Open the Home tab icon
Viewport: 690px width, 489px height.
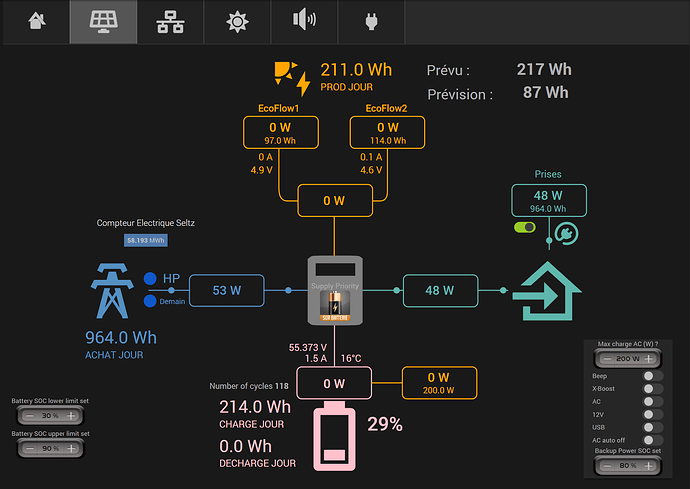pyautogui.click(x=37, y=21)
